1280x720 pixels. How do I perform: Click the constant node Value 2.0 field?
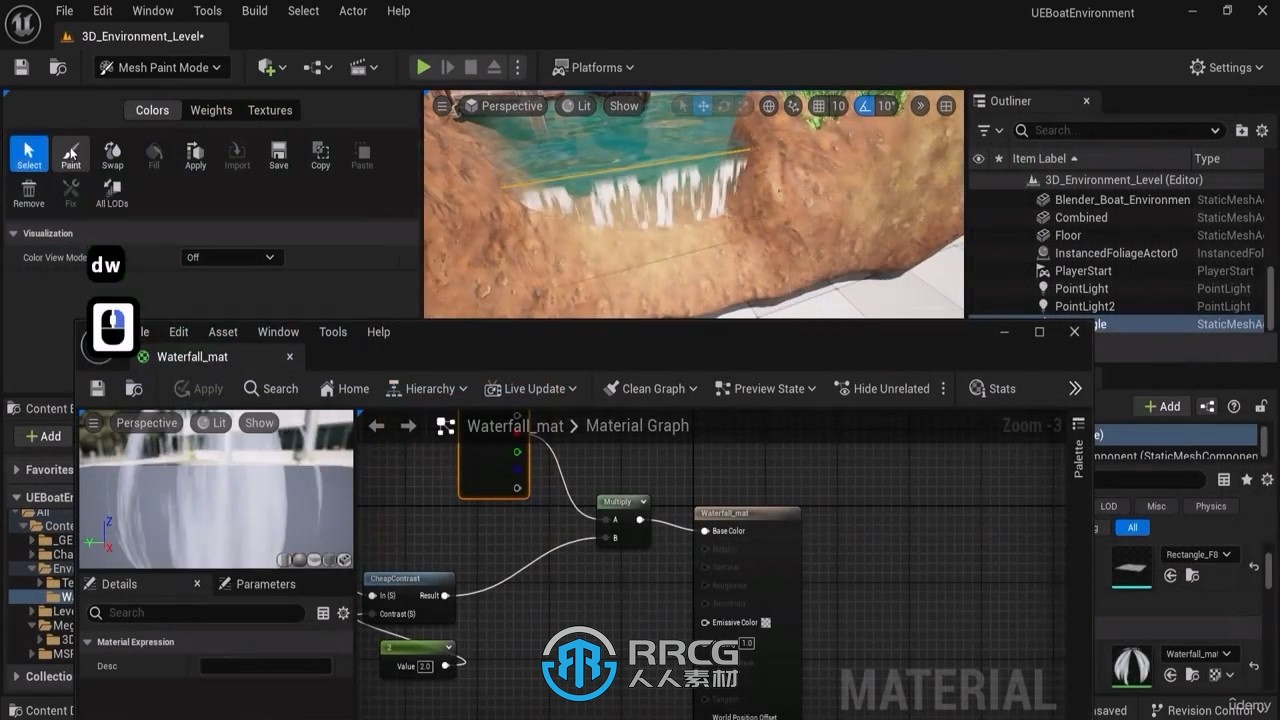pos(425,666)
